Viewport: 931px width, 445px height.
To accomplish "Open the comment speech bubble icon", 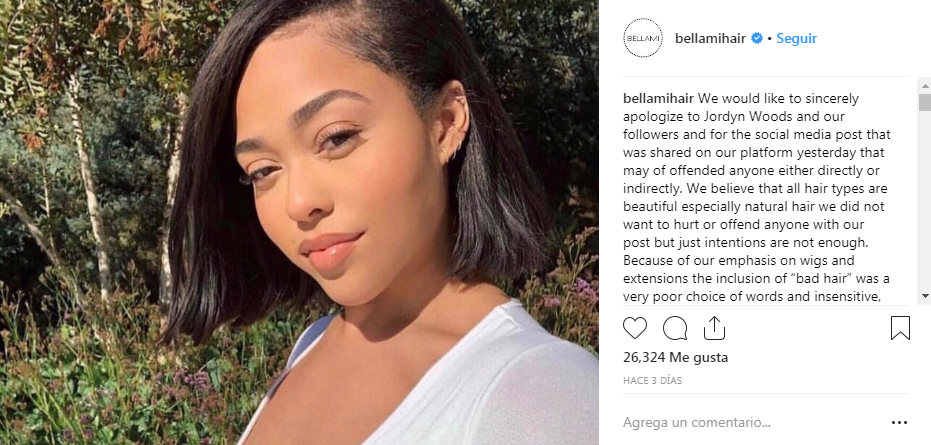I will pyautogui.click(x=675, y=328).
